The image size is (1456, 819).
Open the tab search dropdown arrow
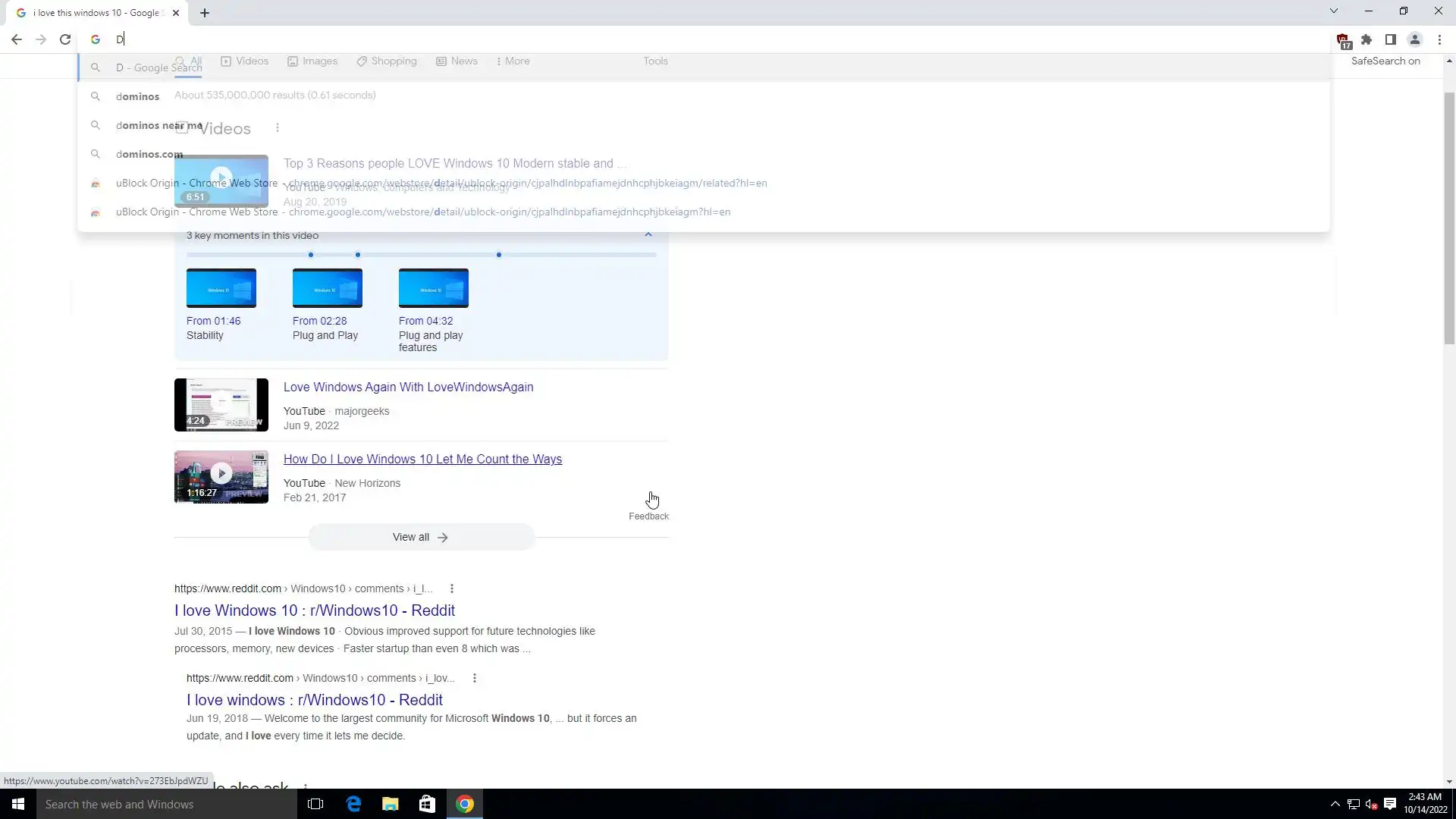click(x=1334, y=11)
